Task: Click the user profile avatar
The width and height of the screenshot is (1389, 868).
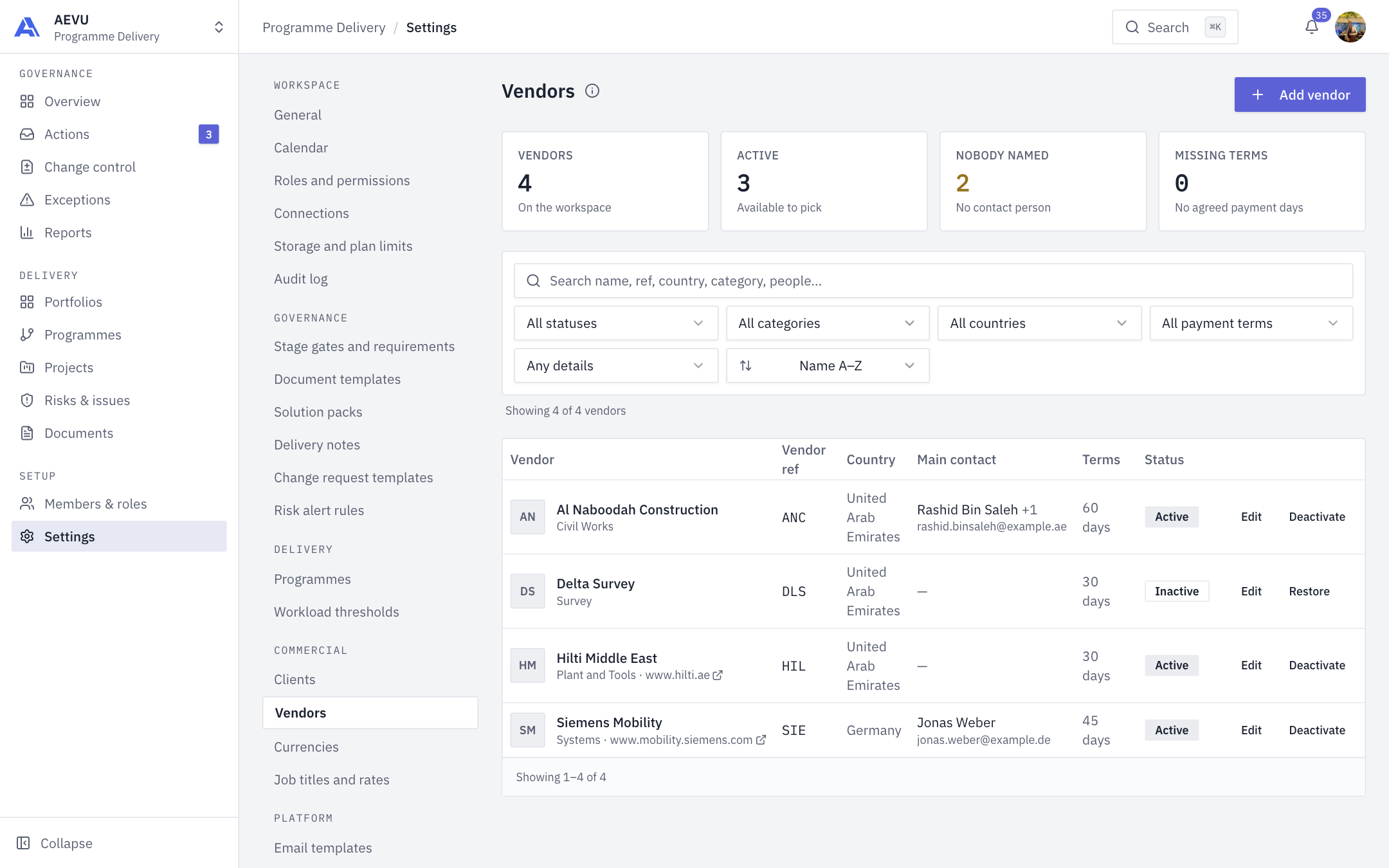Action: pos(1350,27)
